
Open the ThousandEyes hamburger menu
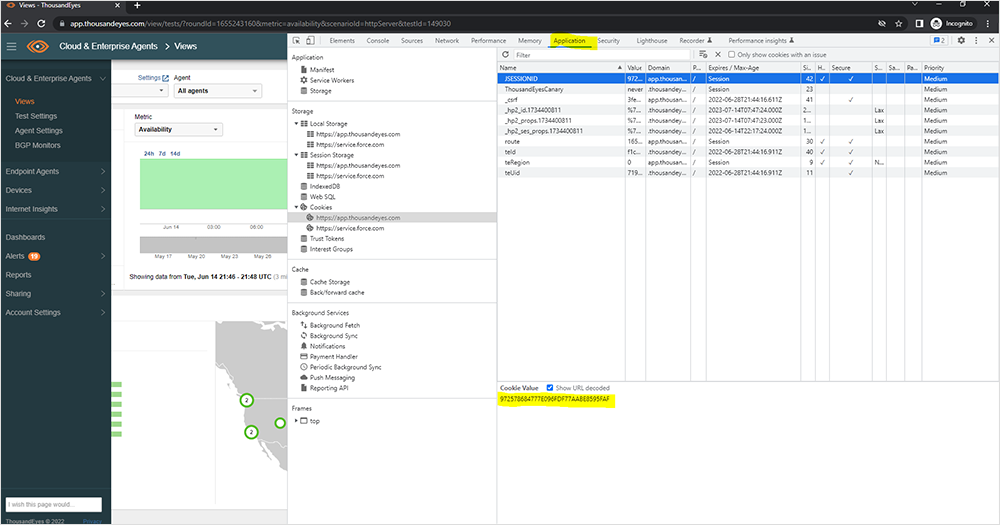[x=11, y=46]
